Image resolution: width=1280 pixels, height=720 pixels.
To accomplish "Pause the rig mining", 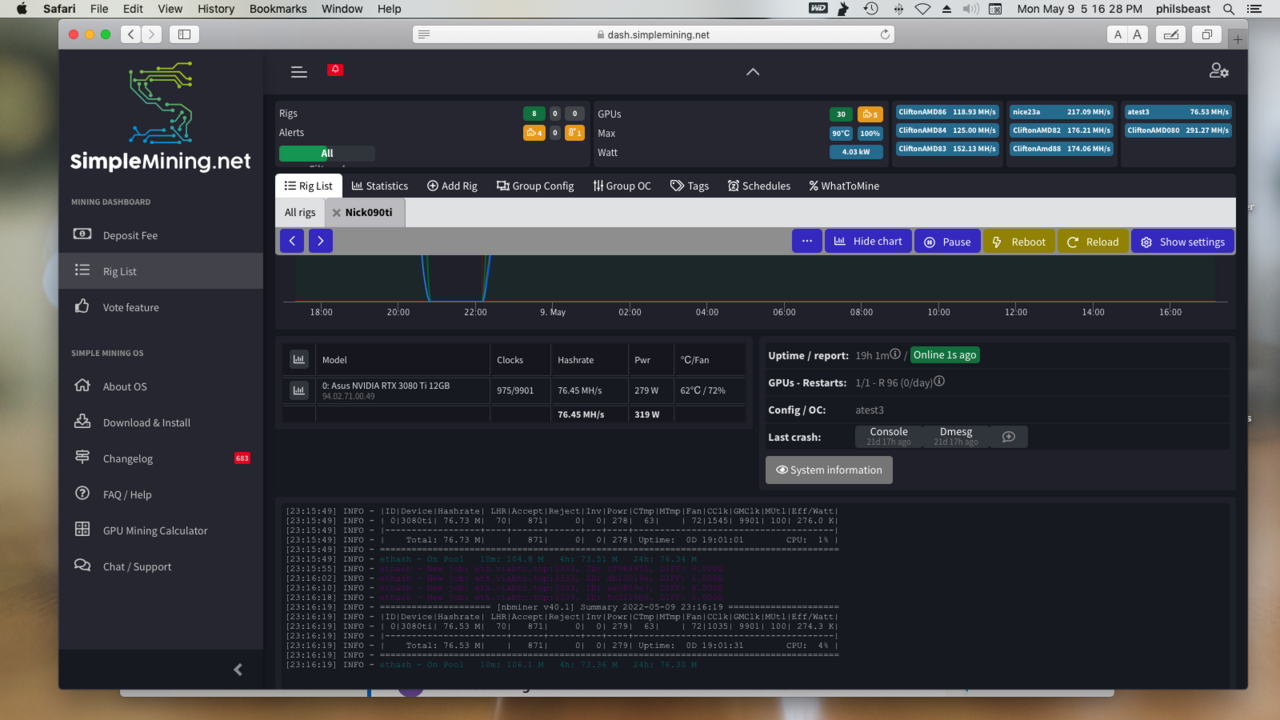I will pos(947,241).
